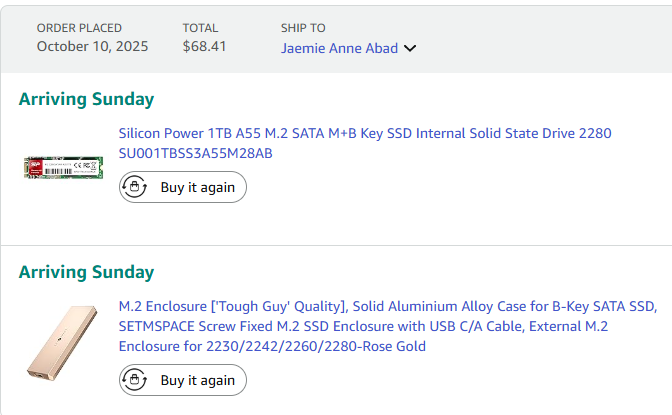Click the SHIP TO header label

pos(303,28)
